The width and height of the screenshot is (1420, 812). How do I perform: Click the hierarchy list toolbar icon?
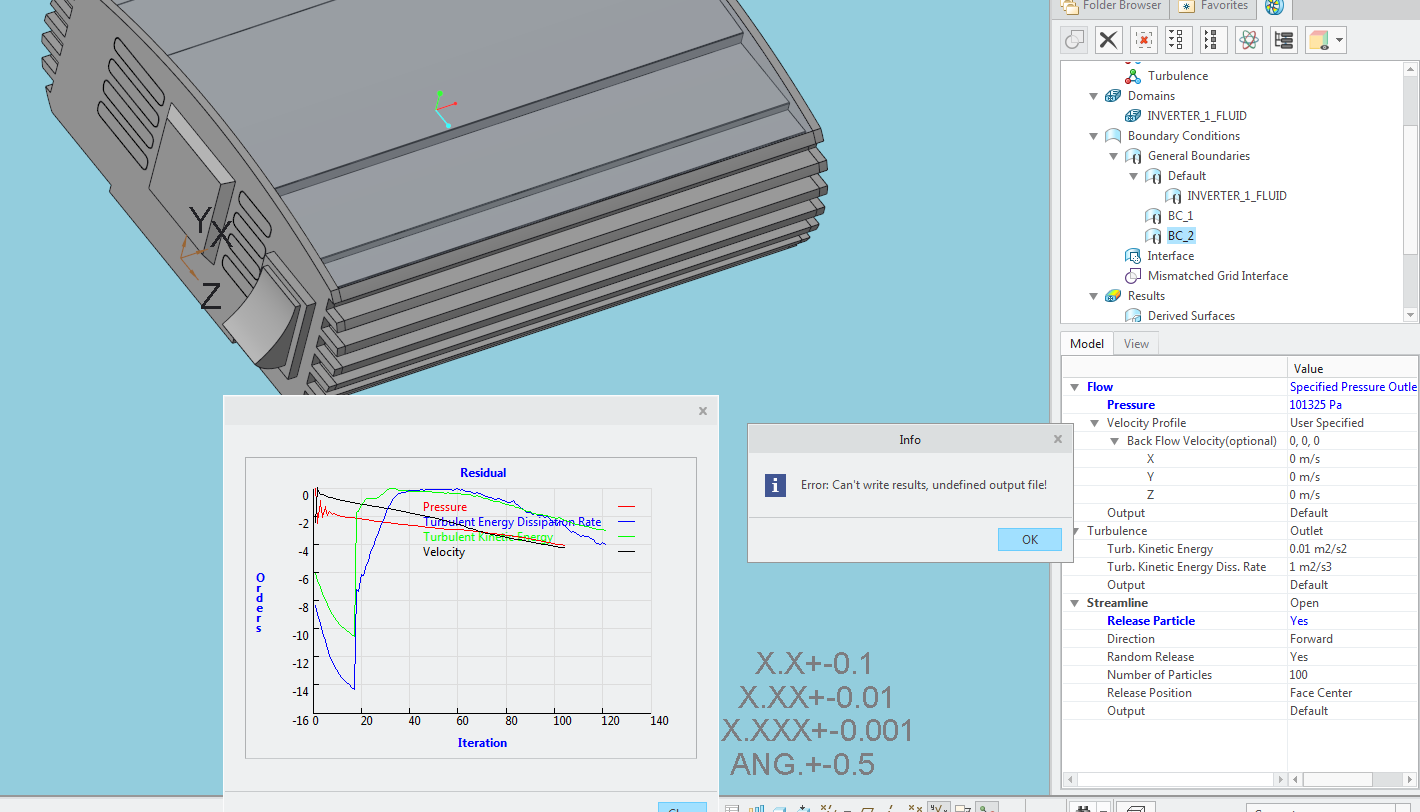[x=1283, y=39]
